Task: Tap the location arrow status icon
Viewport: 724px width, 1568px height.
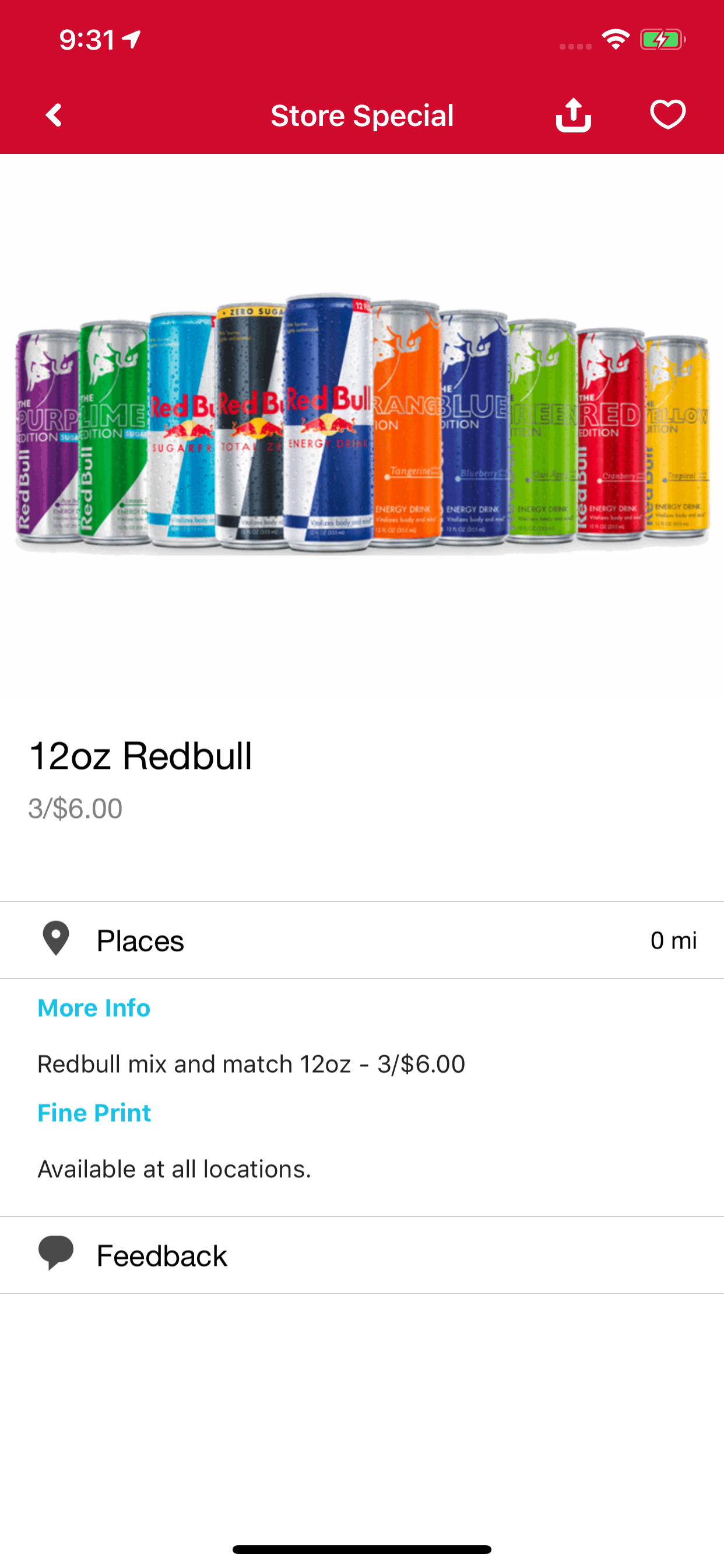Action: [x=132, y=40]
